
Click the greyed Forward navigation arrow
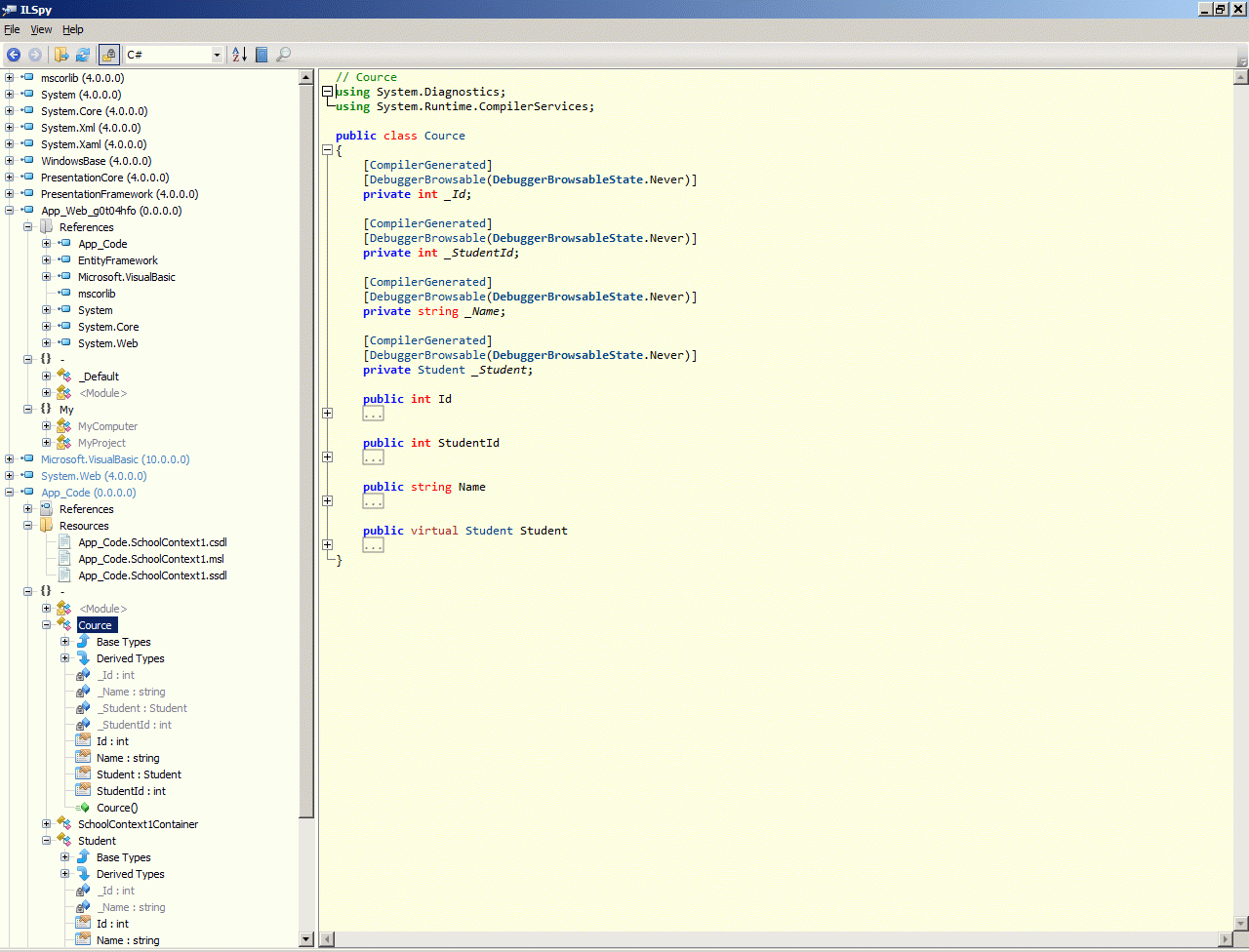[35, 55]
